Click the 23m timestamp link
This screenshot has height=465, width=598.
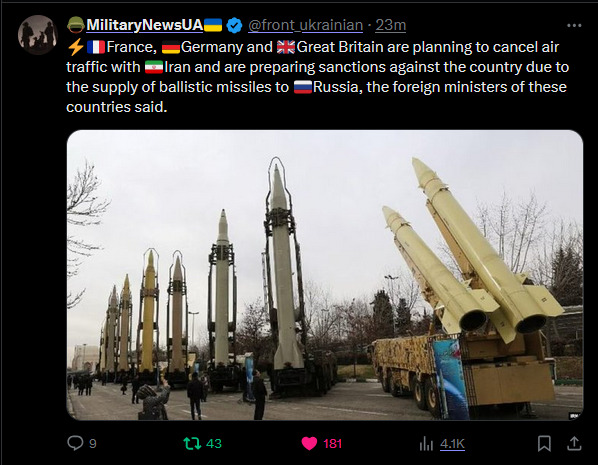pos(391,26)
